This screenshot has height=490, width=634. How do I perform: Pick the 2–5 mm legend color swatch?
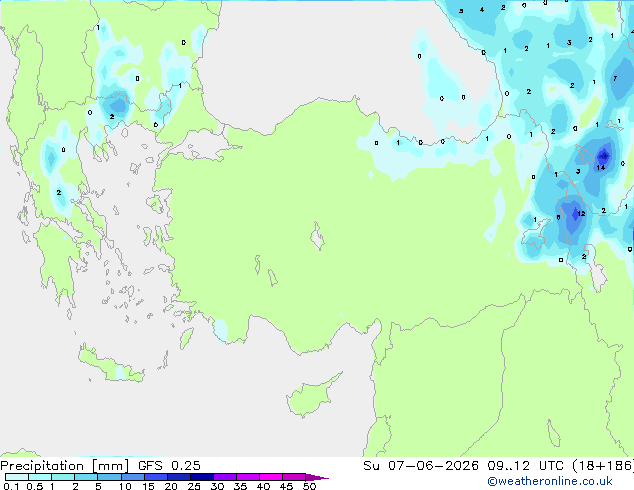point(86,477)
